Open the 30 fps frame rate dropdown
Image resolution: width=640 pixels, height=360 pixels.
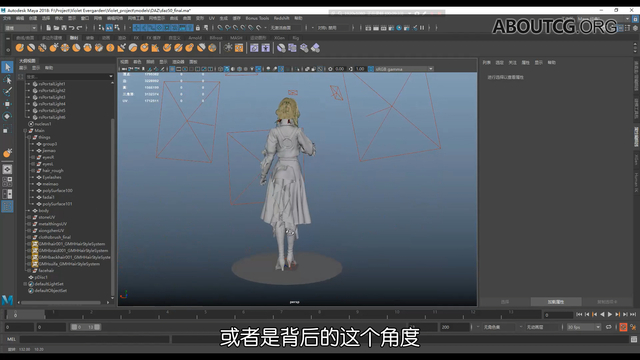584,327
